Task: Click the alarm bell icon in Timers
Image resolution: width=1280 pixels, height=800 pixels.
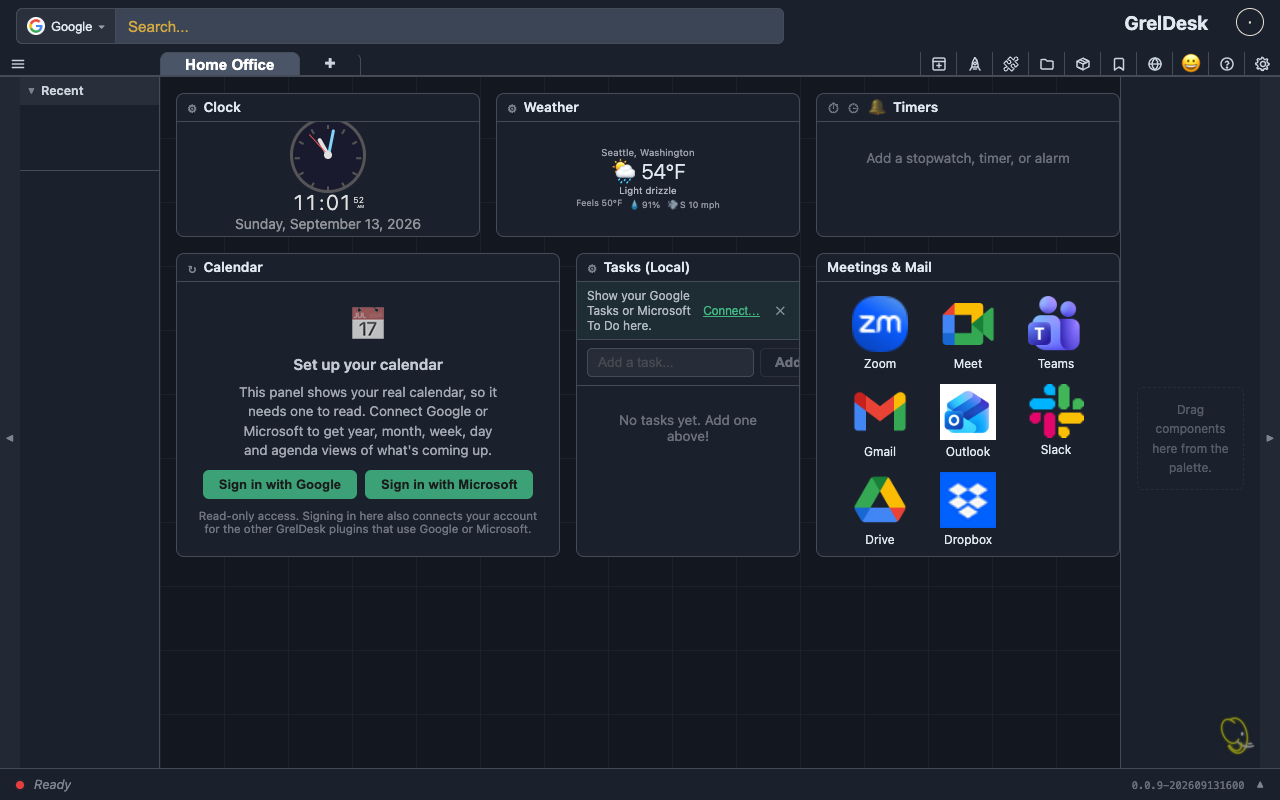Action: coord(877,107)
